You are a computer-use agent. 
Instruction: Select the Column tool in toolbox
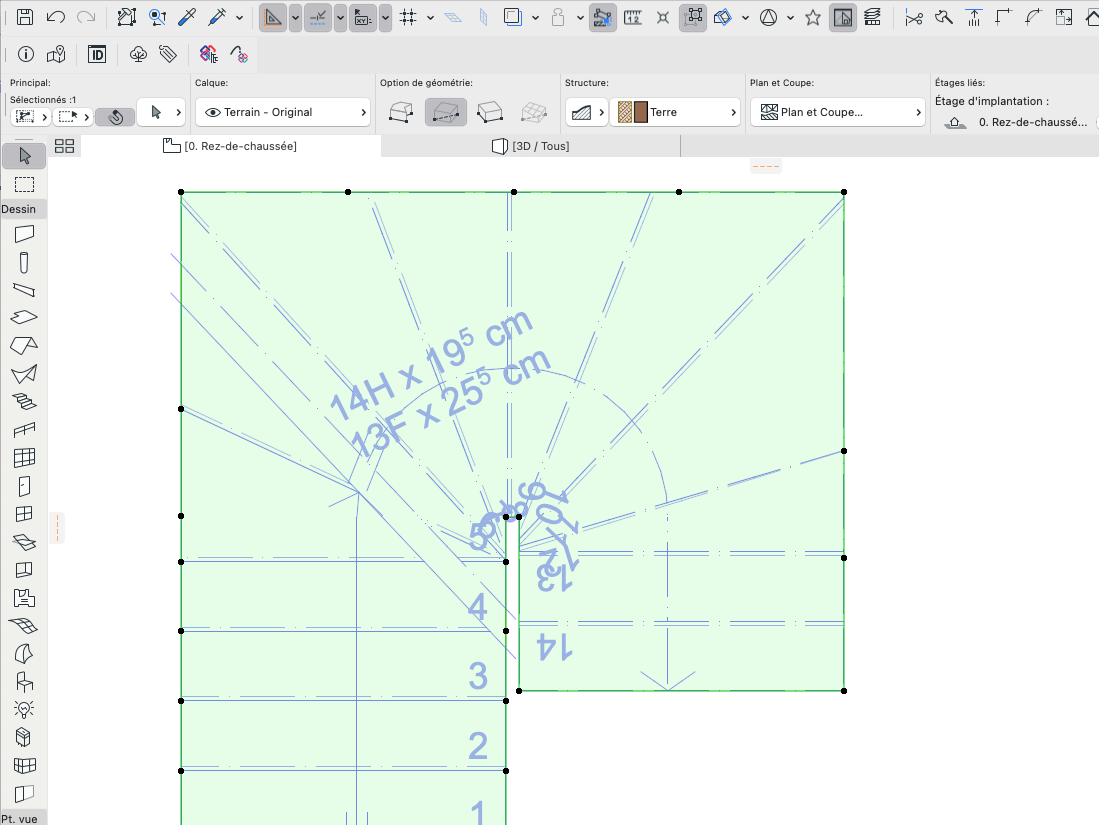pos(25,262)
